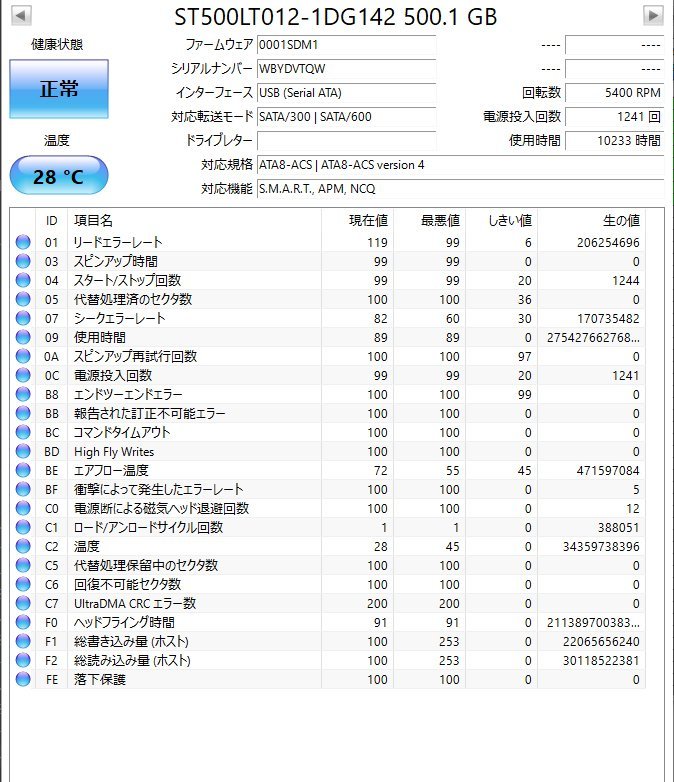Click status orb for C2 温度
Viewport: 674px width, 782px height.
[23, 546]
